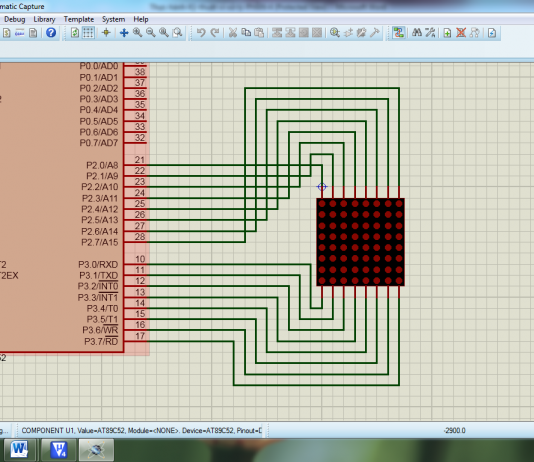The image size is (534, 462).
Task: Toggle the false origin crosshair icon
Action: (x=106, y=33)
